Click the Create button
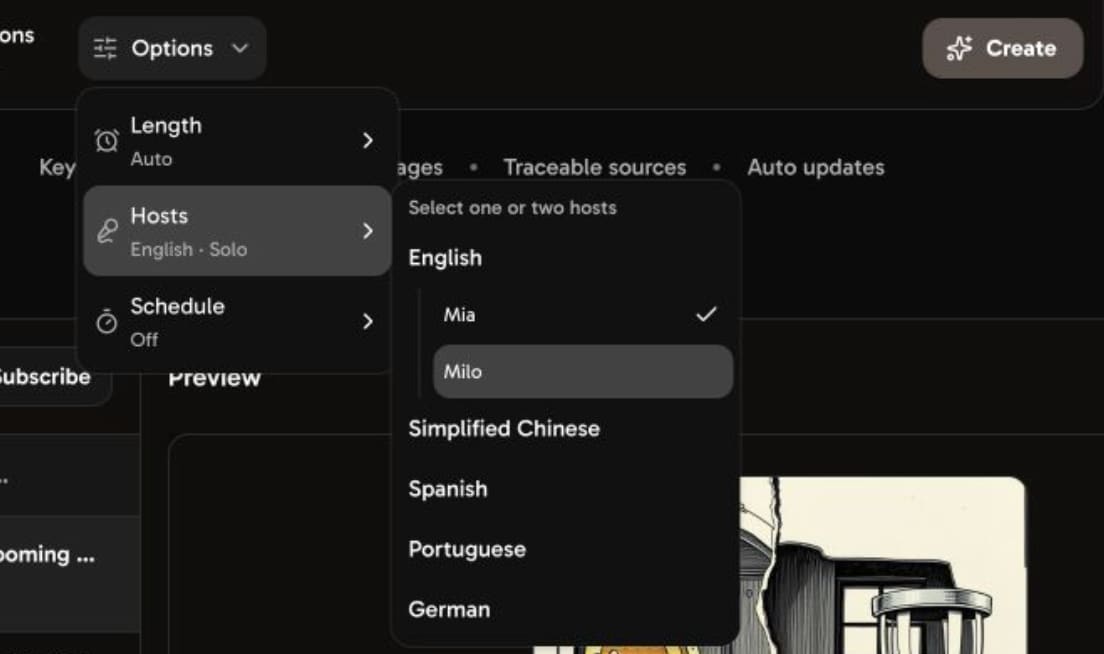The image size is (1104, 654). 1002,48
